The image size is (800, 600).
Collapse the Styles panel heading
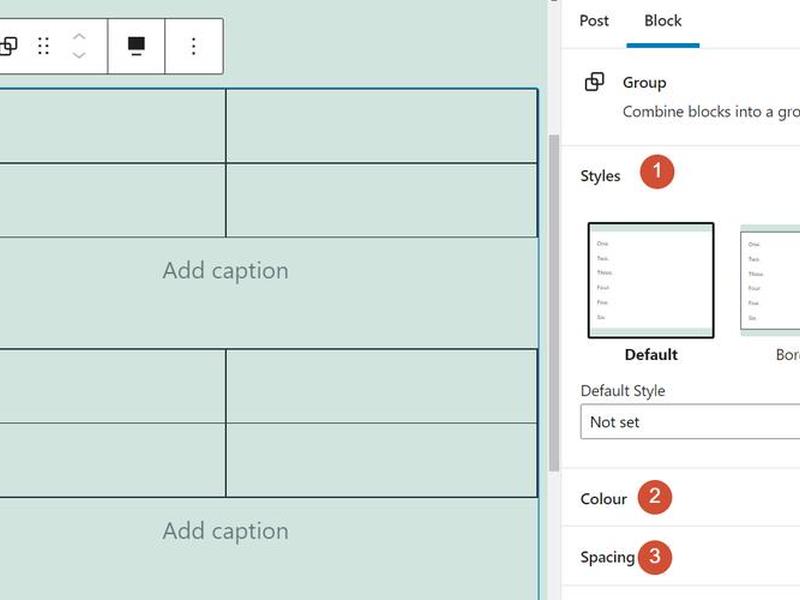(x=600, y=176)
